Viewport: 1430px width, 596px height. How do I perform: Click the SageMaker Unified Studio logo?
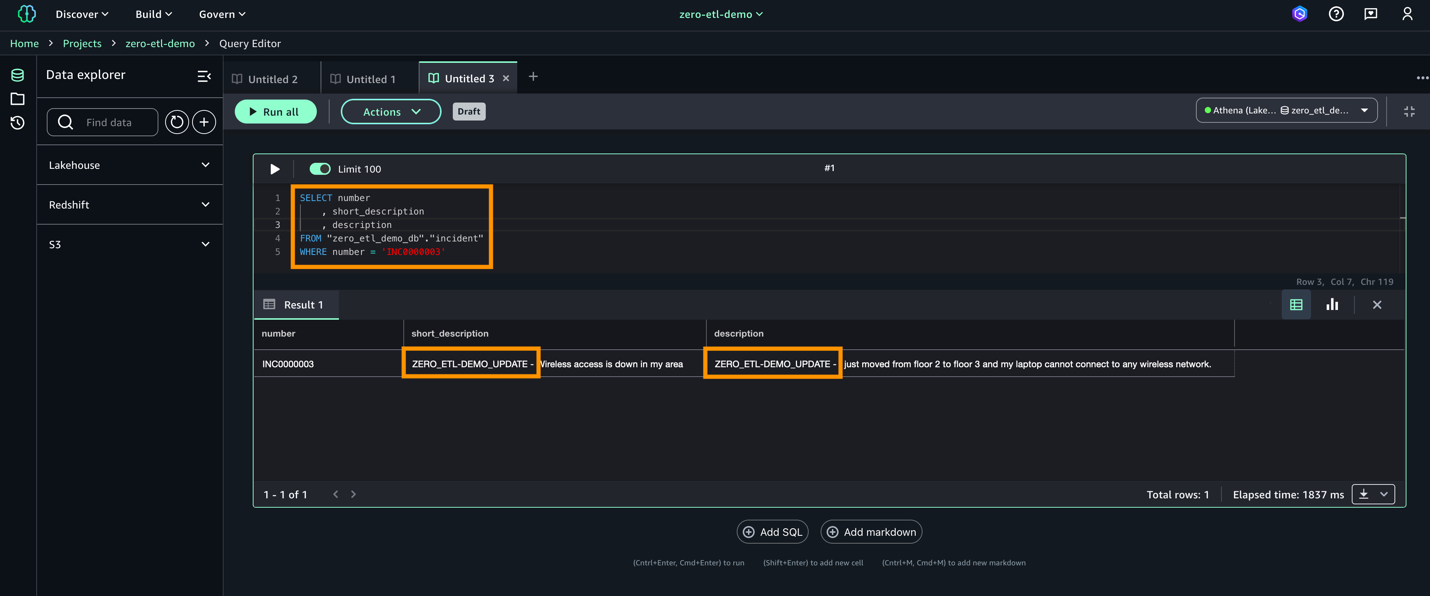(27, 14)
